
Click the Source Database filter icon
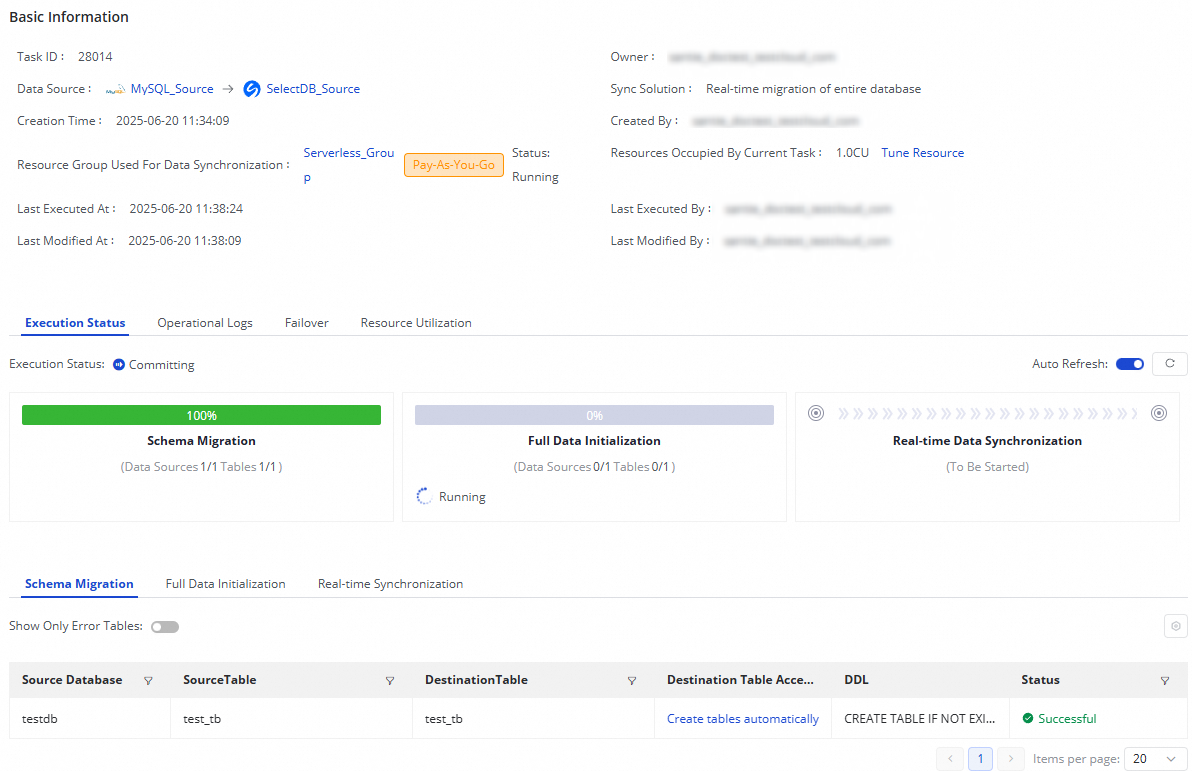[x=148, y=680]
